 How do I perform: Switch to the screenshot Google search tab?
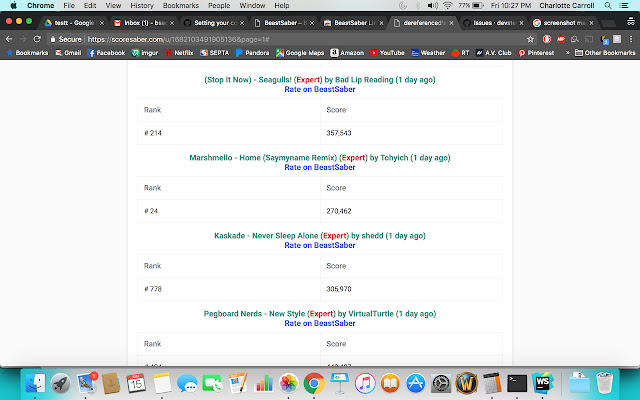click(x=563, y=23)
